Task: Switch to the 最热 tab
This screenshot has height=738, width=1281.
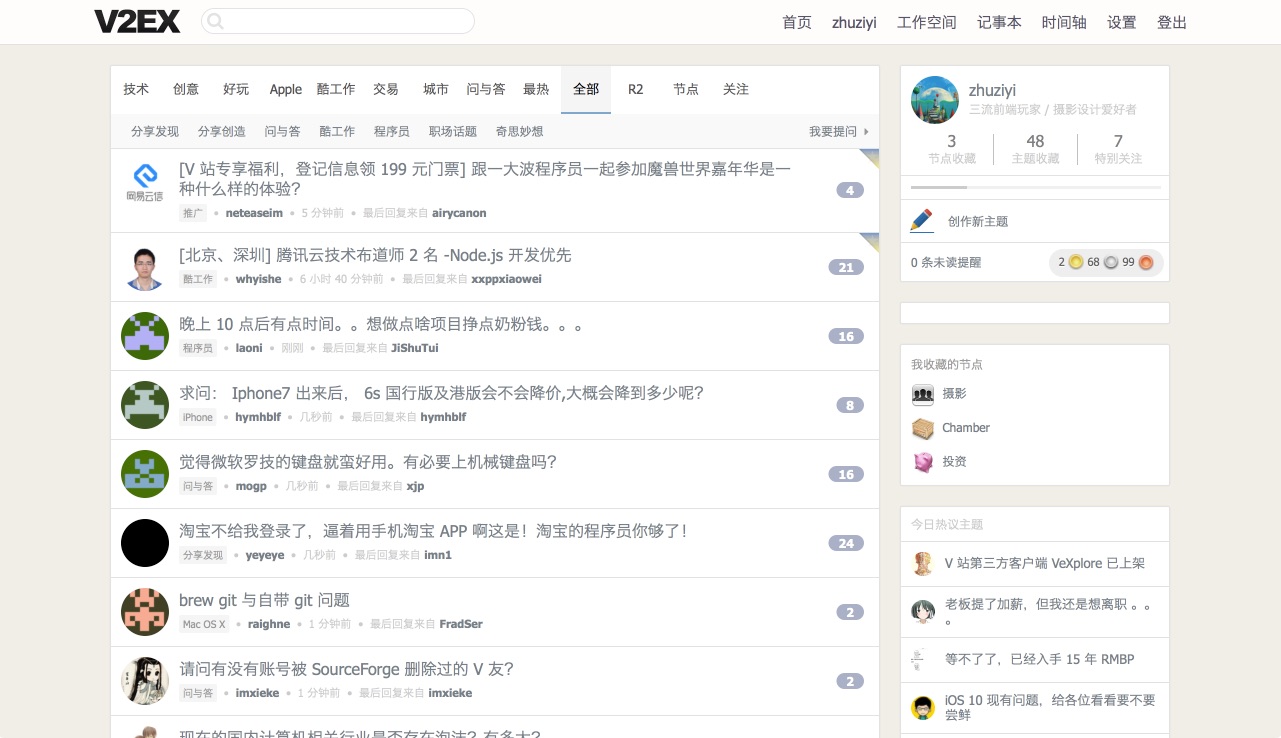Action: 536,89
